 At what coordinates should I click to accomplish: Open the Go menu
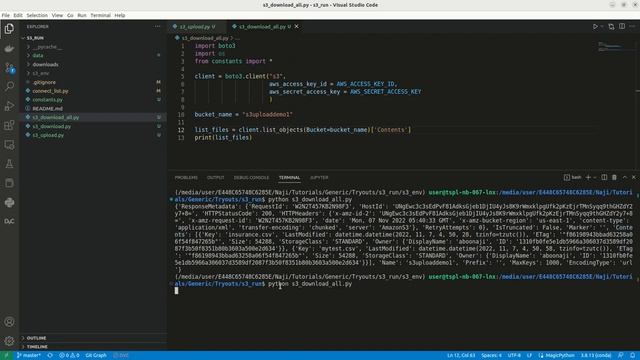click(70, 15)
